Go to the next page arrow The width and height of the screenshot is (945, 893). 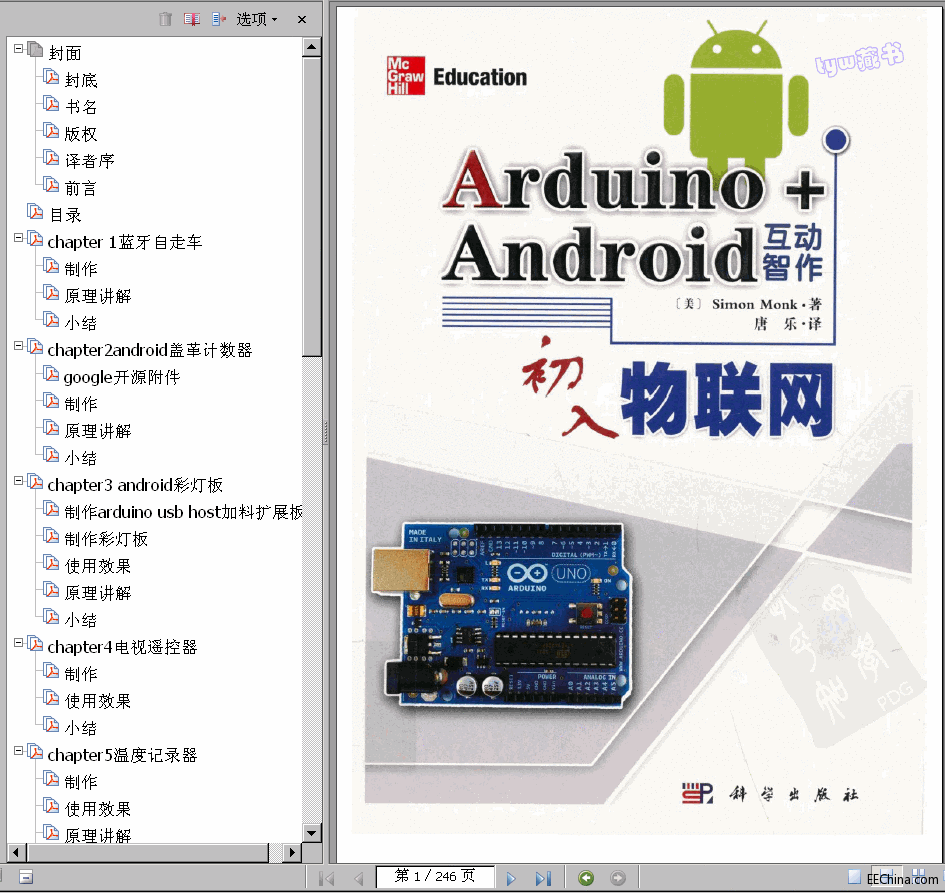pyautogui.click(x=511, y=879)
